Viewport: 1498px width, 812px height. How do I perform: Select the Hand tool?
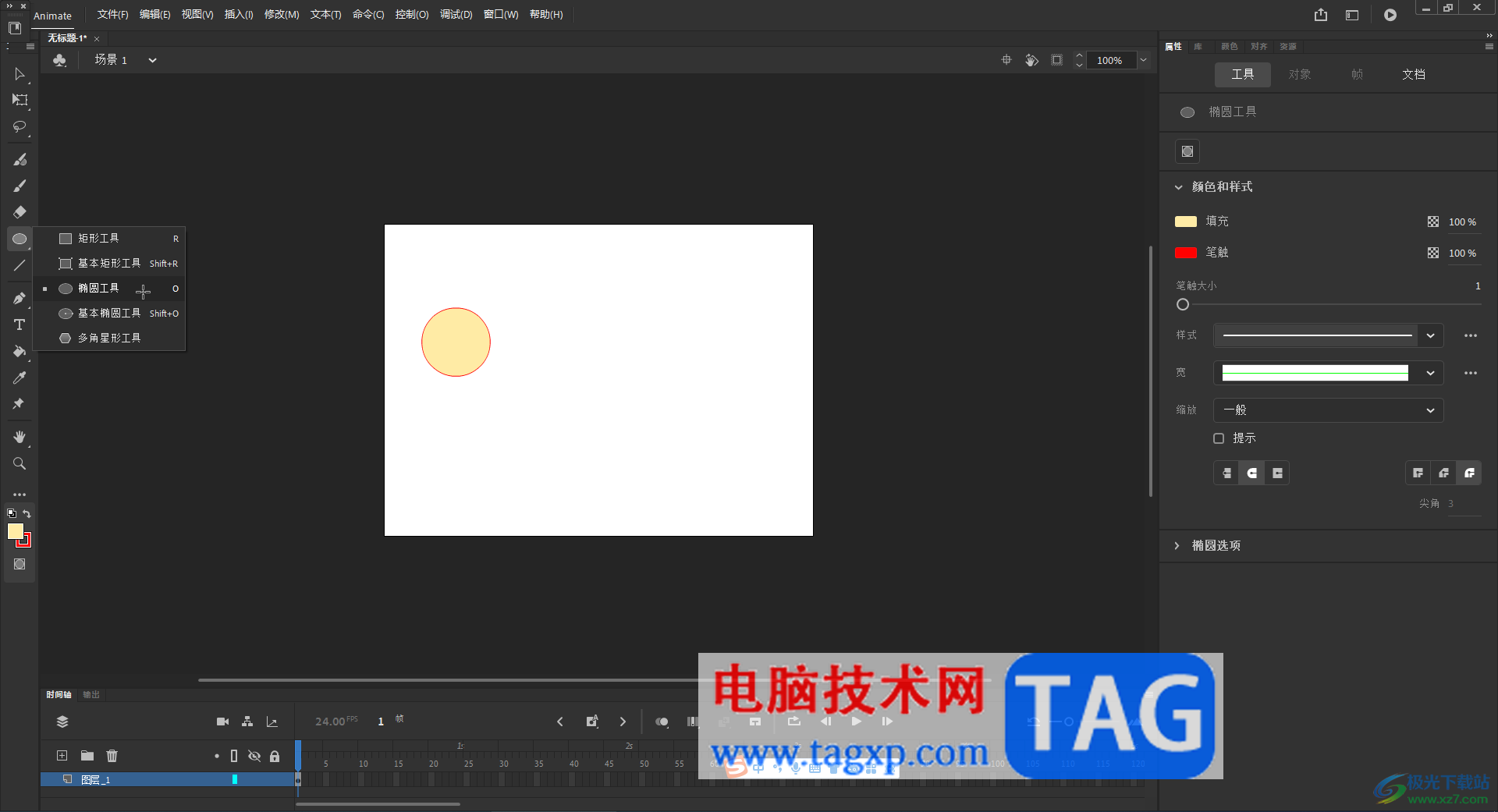coord(20,437)
